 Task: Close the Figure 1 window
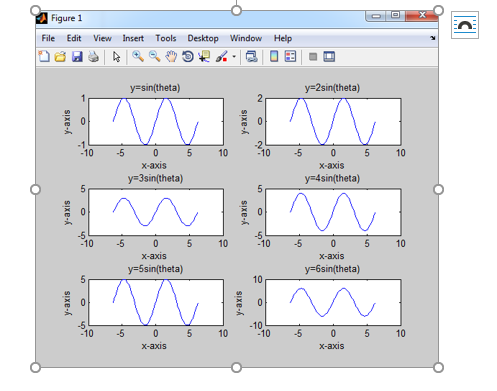pyautogui.click(x=422, y=15)
